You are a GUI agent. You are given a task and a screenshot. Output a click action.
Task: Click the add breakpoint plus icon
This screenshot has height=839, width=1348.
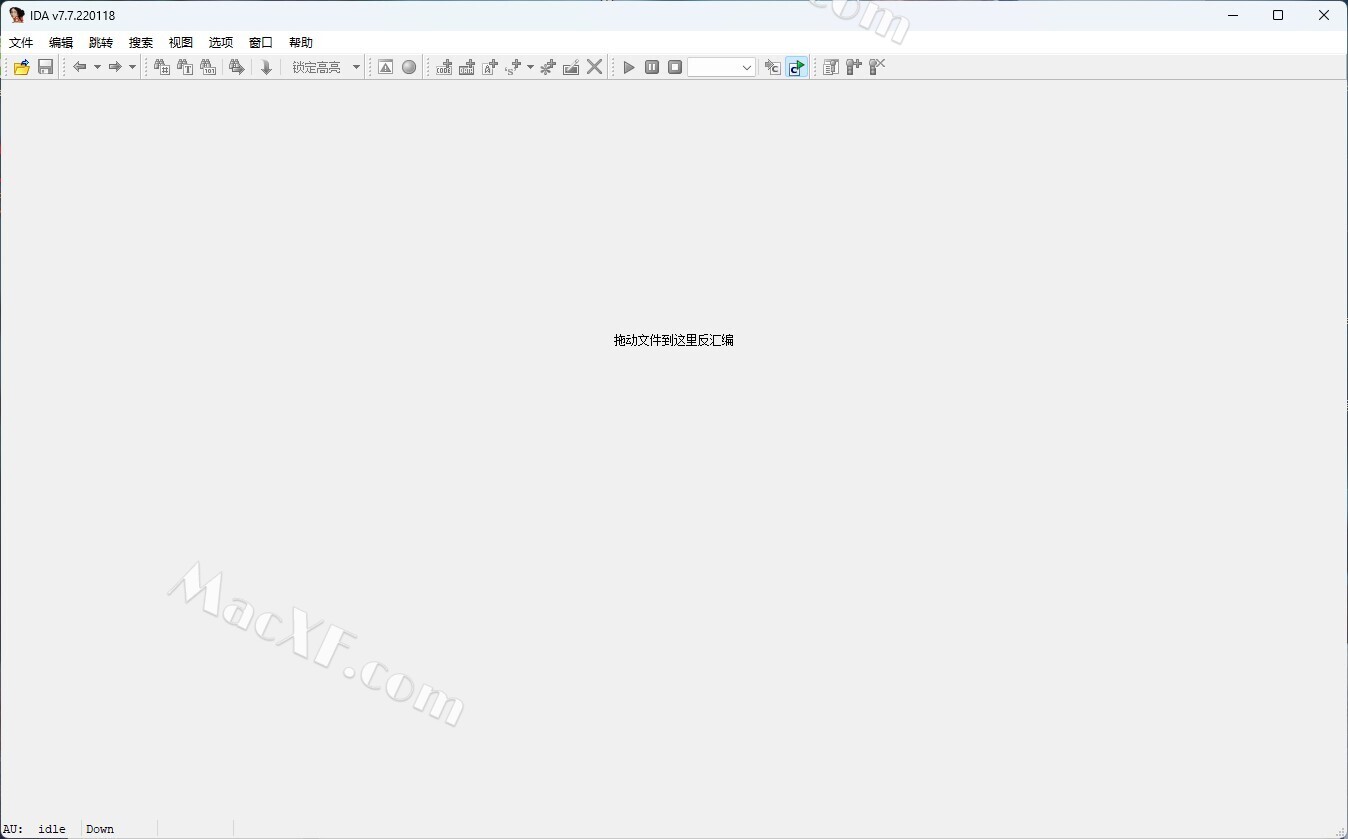(854, 67)
